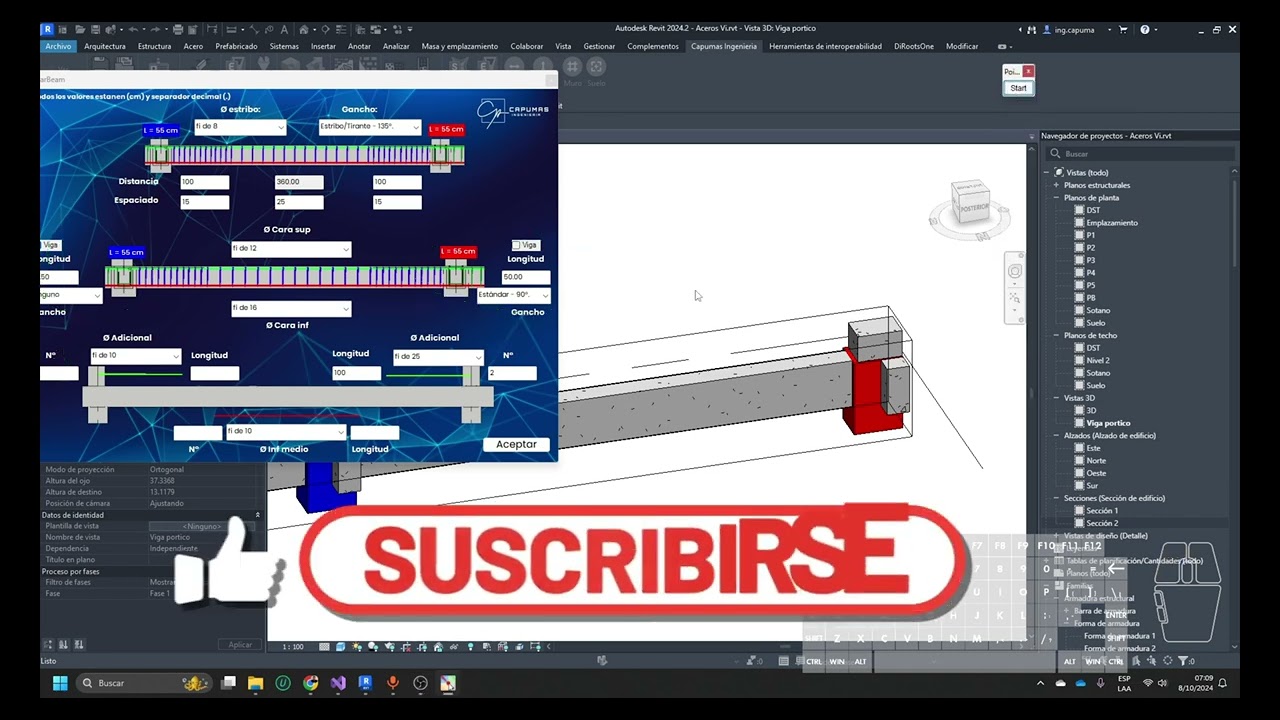Select 'Sección 1' in Project Browser
Viewport: 1280px width, 720px height.
tap(1102, 510)
